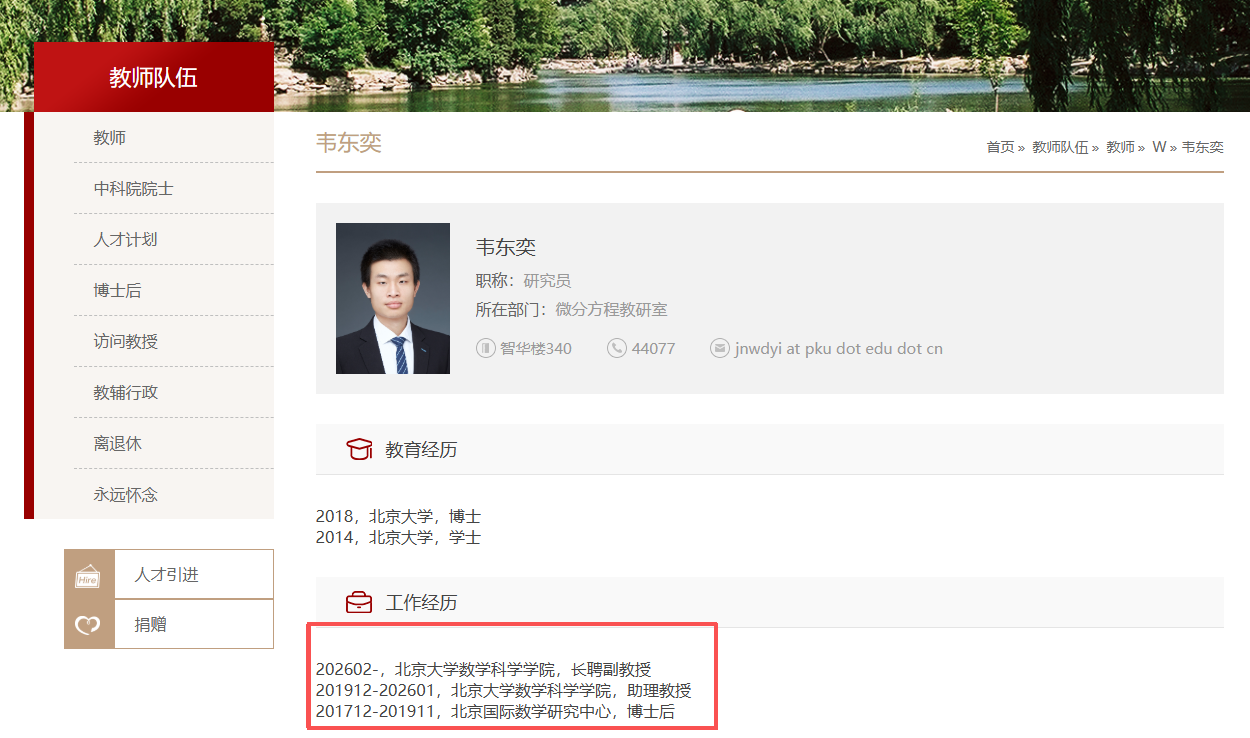This screenshot has height=738, width=1250.
Task: Click the line 2018,北京大学,博士
Action: pos(398,517)
